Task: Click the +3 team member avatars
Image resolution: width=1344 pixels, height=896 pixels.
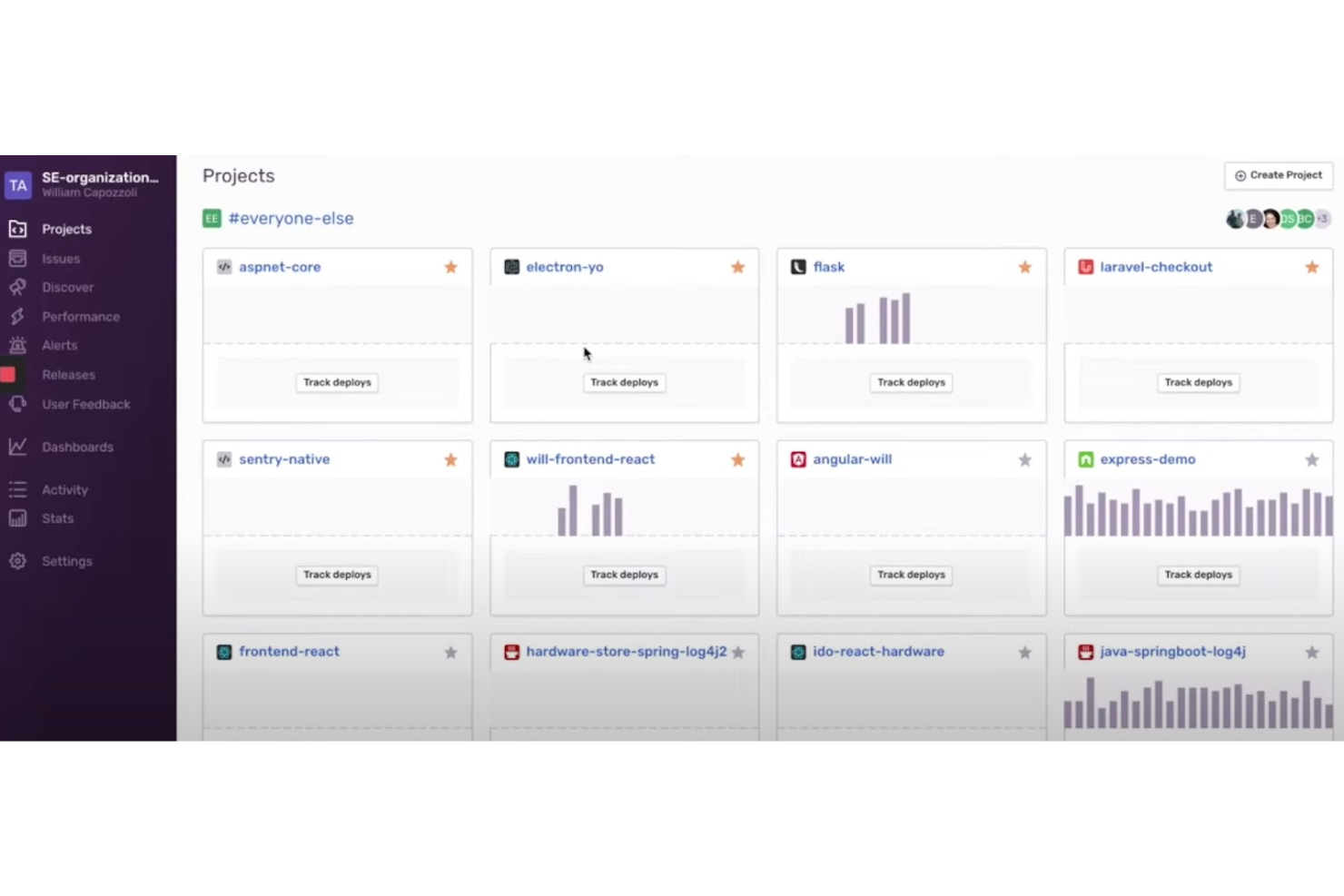Action: pyautogui.click(x=1322, y=219)
